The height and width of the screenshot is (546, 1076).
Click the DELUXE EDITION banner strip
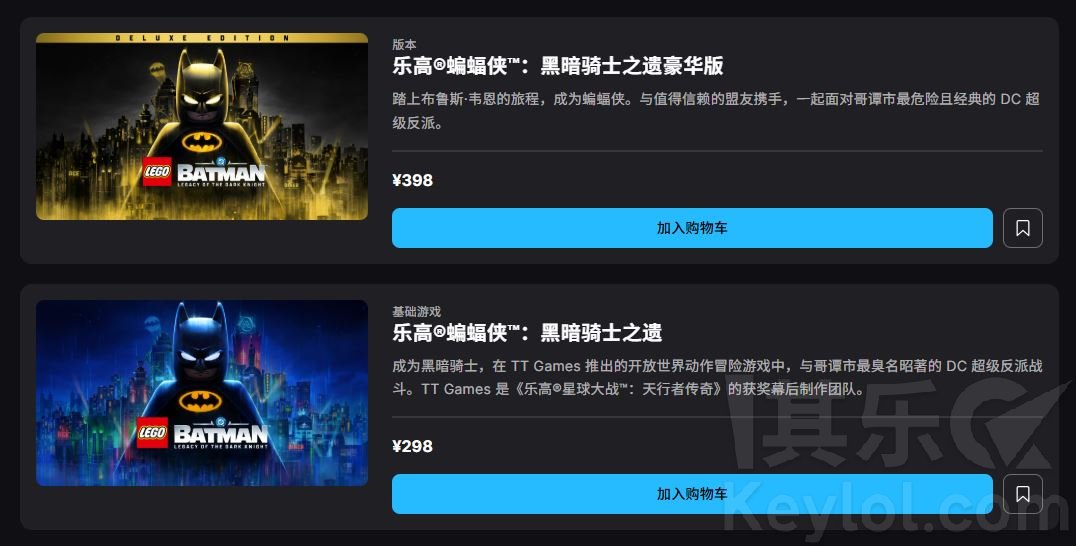202,38
